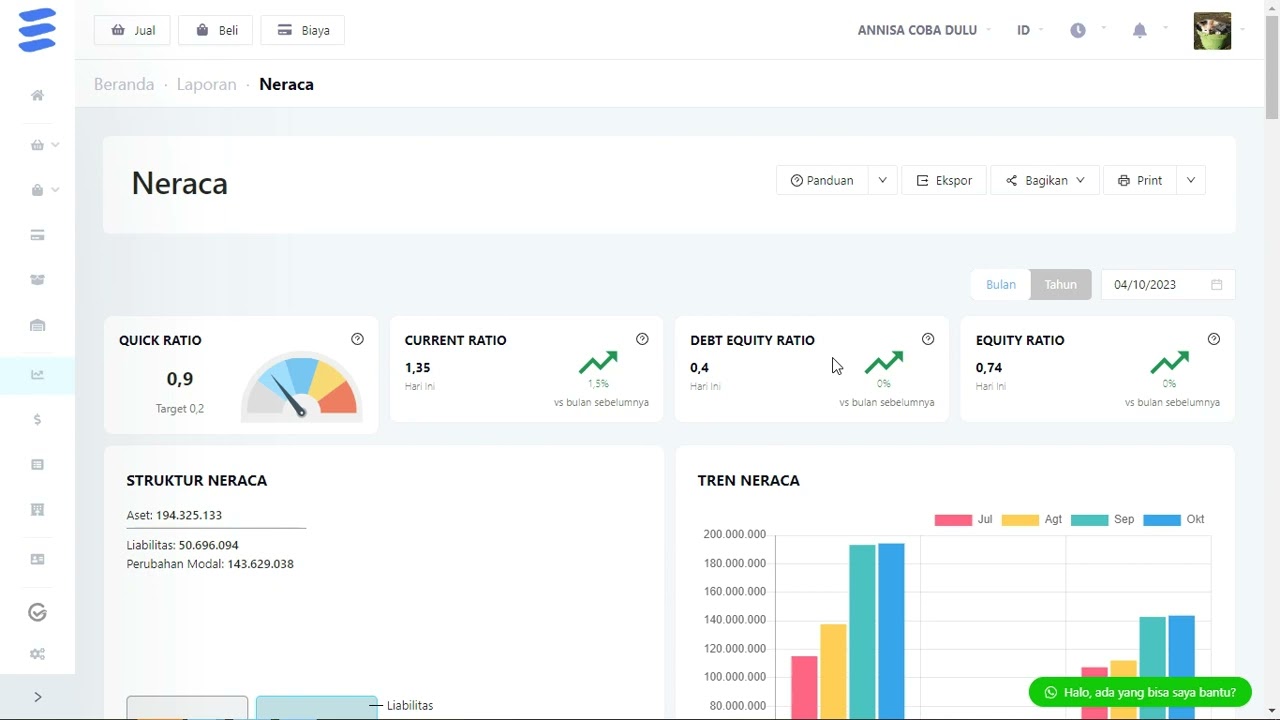Open the bank building sidebar icon
Screen dimensions: 1280x720
(37, 325)
